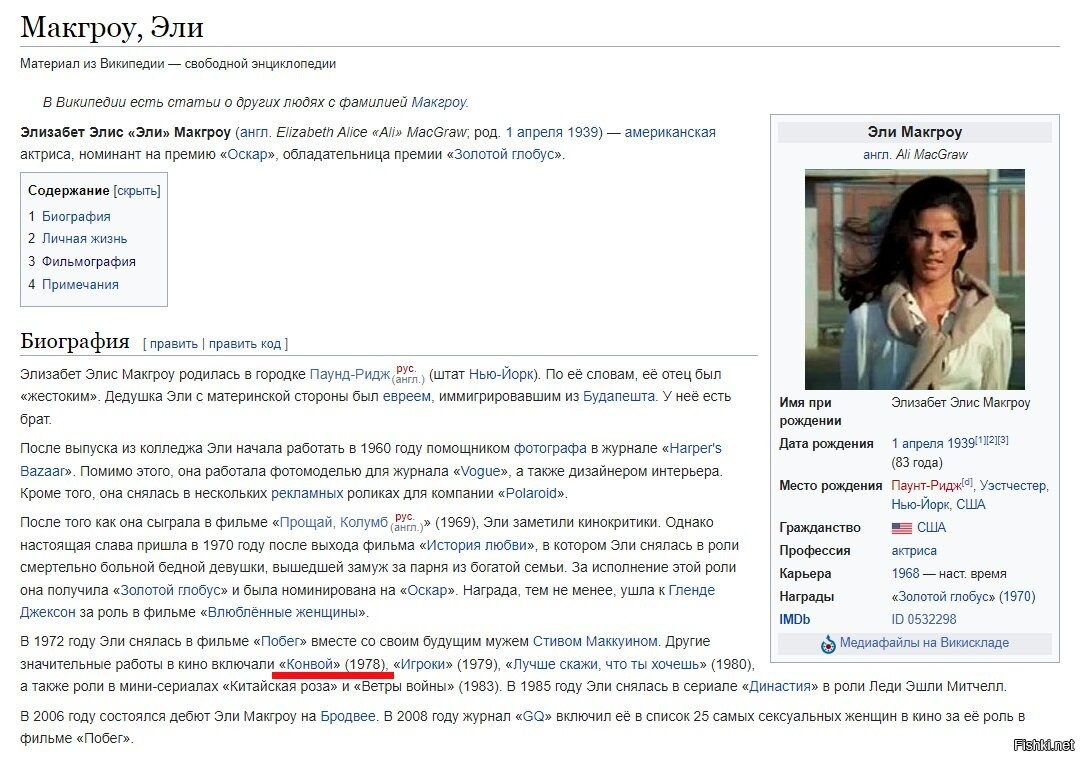Open the Прощай, Колумб film link
The height and width of the screenshot is (757, 1080).
point(334,523)
